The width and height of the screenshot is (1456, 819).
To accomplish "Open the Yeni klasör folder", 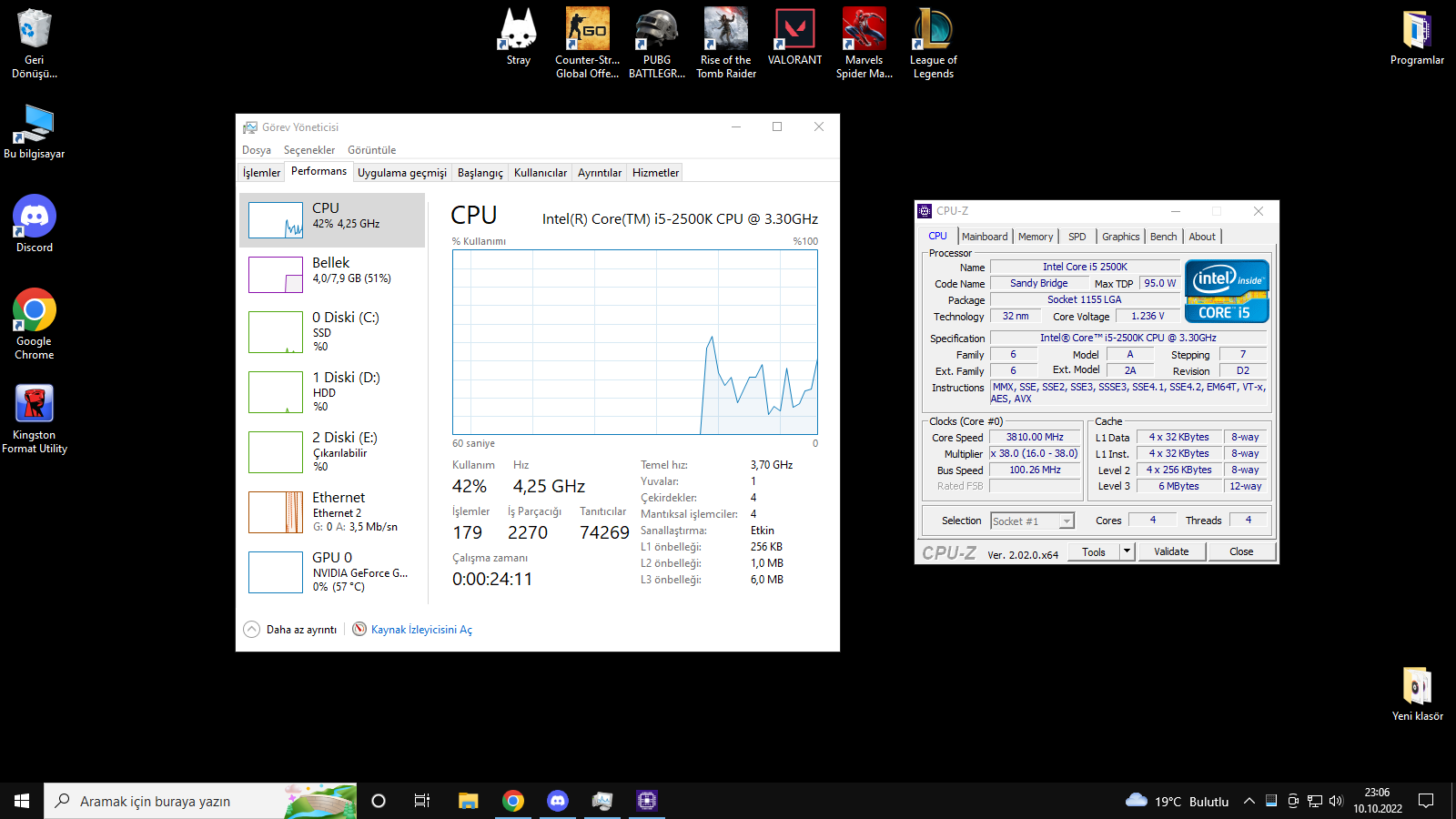I will (1417, 693).
